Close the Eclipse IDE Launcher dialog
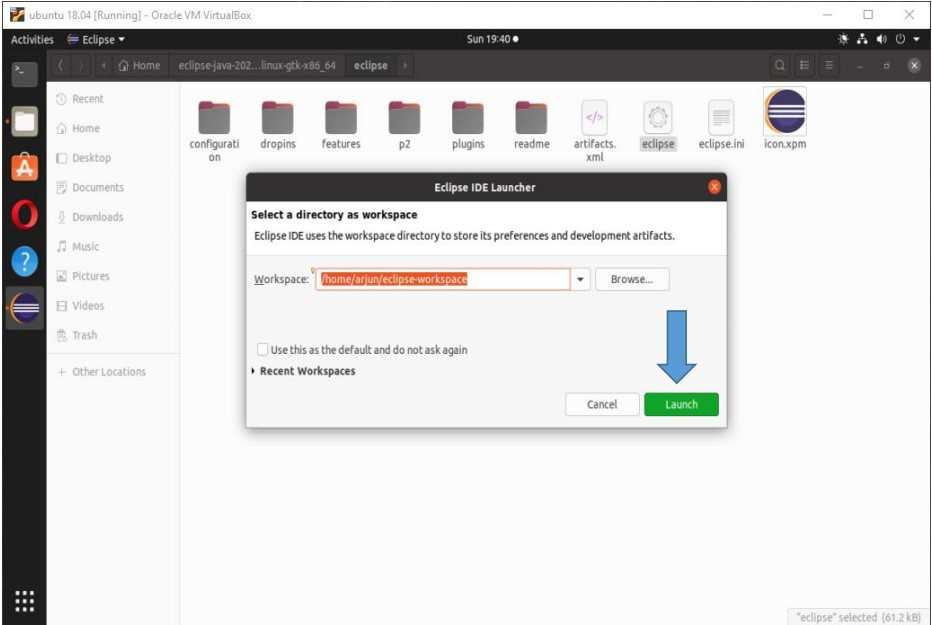Image resolution: width=932 pixels, height=625 pixels. click(714, 187)
